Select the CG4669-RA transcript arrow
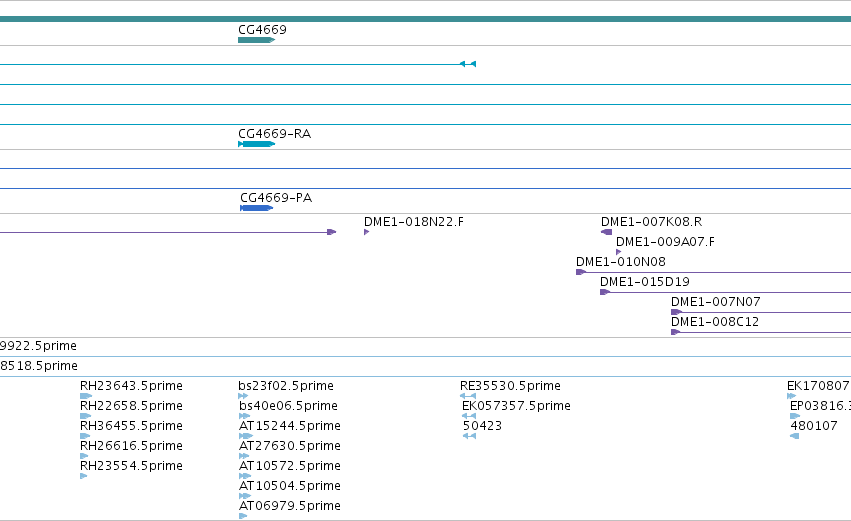Image resolution: width=851 pixels, height=521 pixels. coord(257,144)
